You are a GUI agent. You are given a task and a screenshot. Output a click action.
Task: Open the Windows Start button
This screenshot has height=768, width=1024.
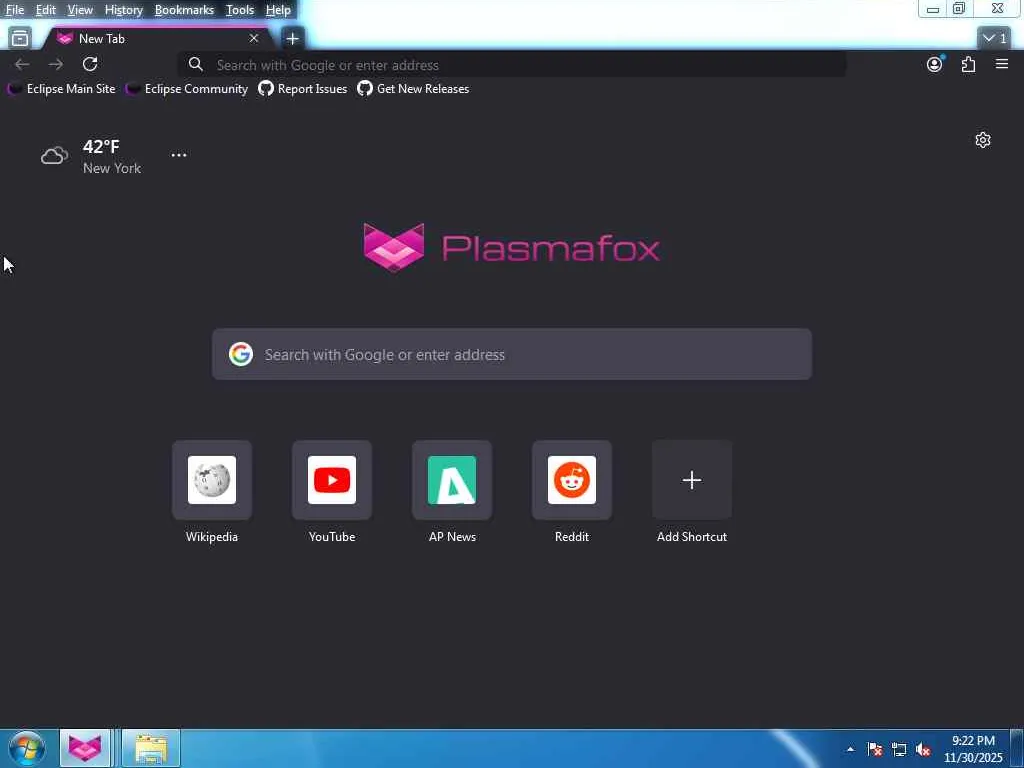point(26,748)
